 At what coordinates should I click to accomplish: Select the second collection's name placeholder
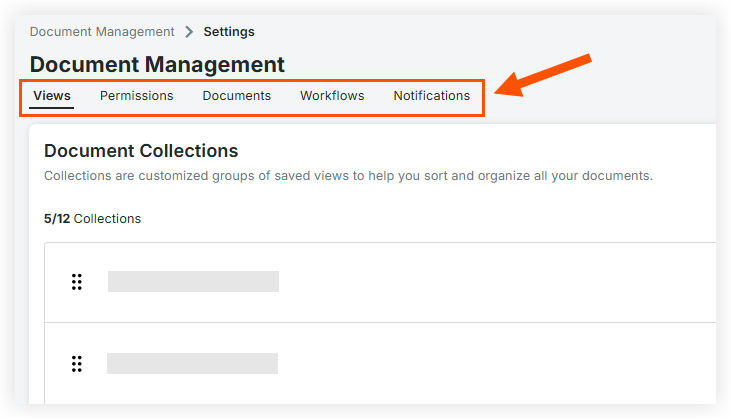[193, 364]
